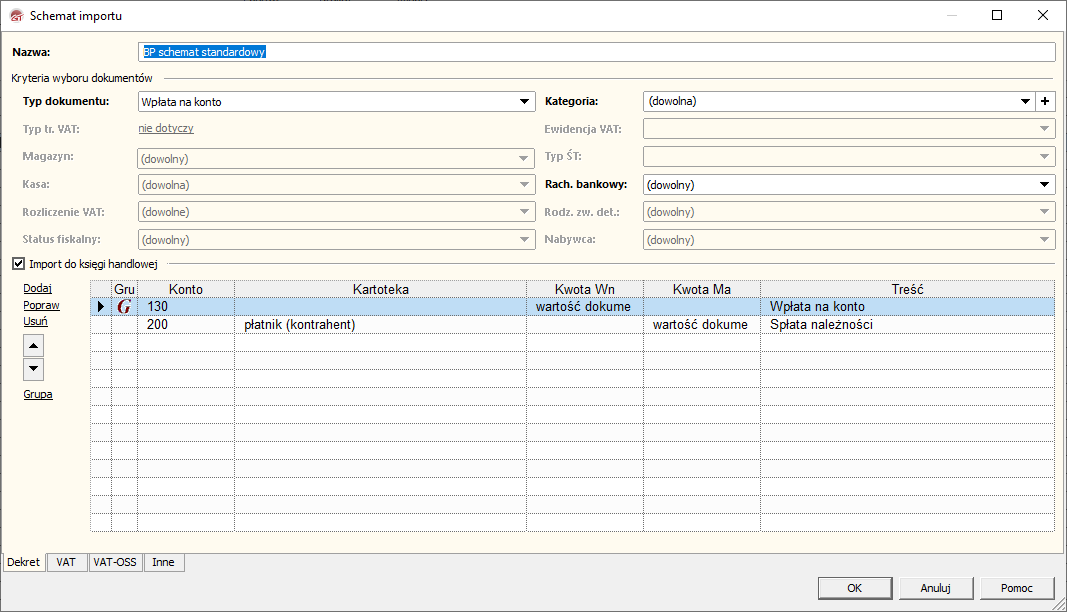Expand the Kategoria dropdown list
The height and width of the screenshot is (612, 1067).
pyautogui.click(x=1025, y=101)
